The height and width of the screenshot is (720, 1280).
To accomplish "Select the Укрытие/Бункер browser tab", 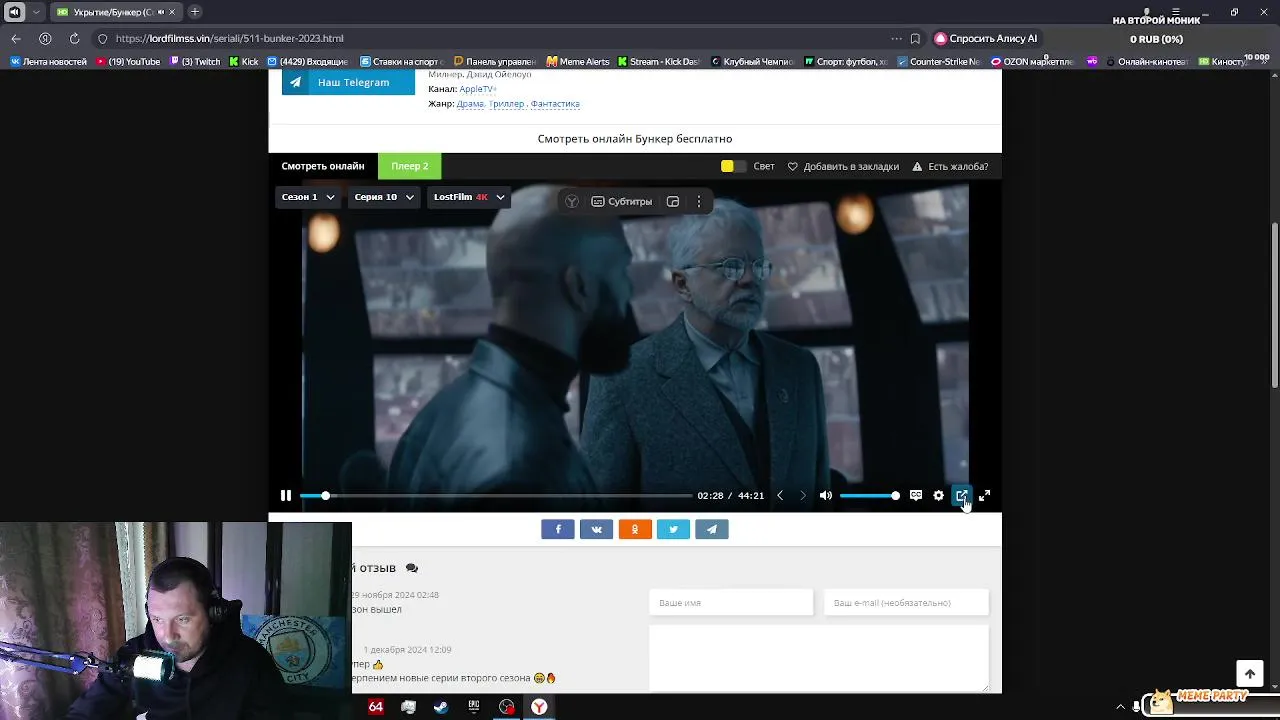I will pos(115,12).
